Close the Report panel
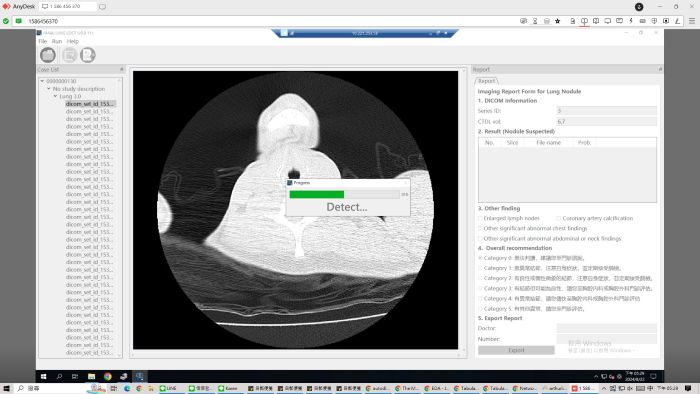The image size is (700, 394). [660, 69]
